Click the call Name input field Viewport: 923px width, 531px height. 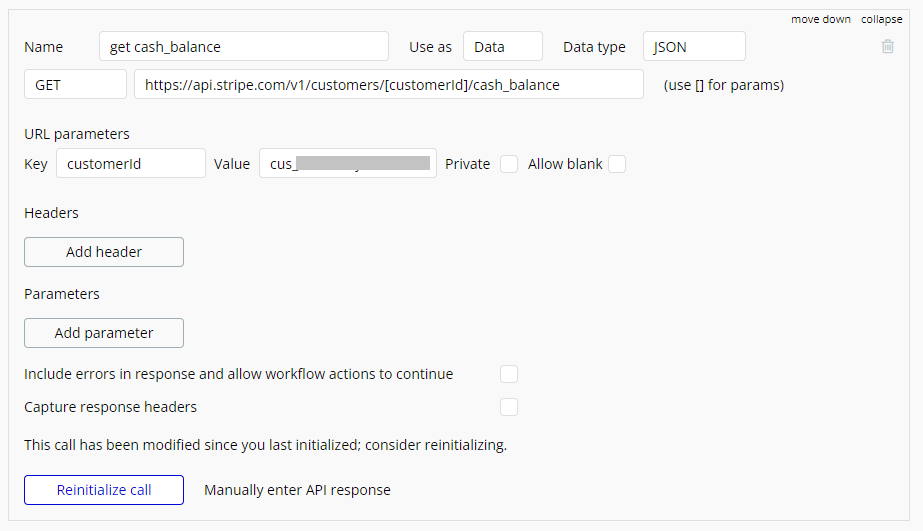click(244, 47)
